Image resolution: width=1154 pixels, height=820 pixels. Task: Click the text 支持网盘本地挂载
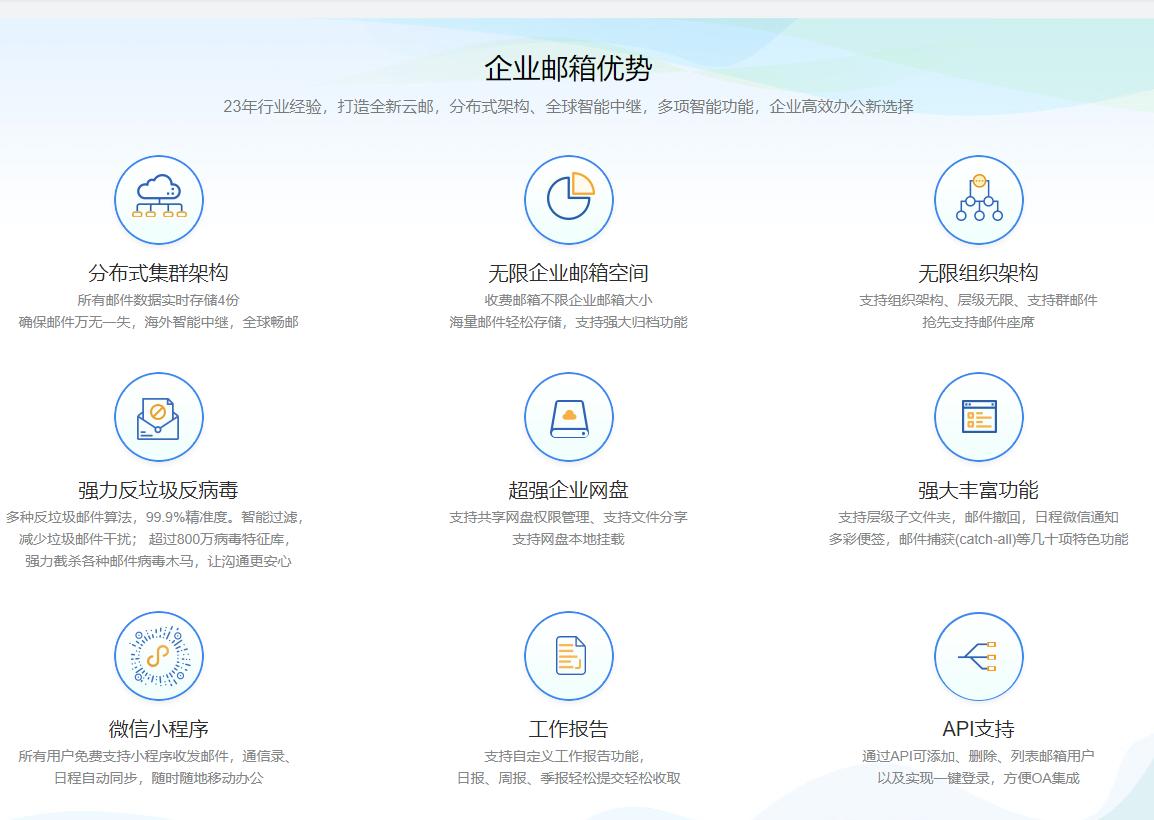pos(568,540)
